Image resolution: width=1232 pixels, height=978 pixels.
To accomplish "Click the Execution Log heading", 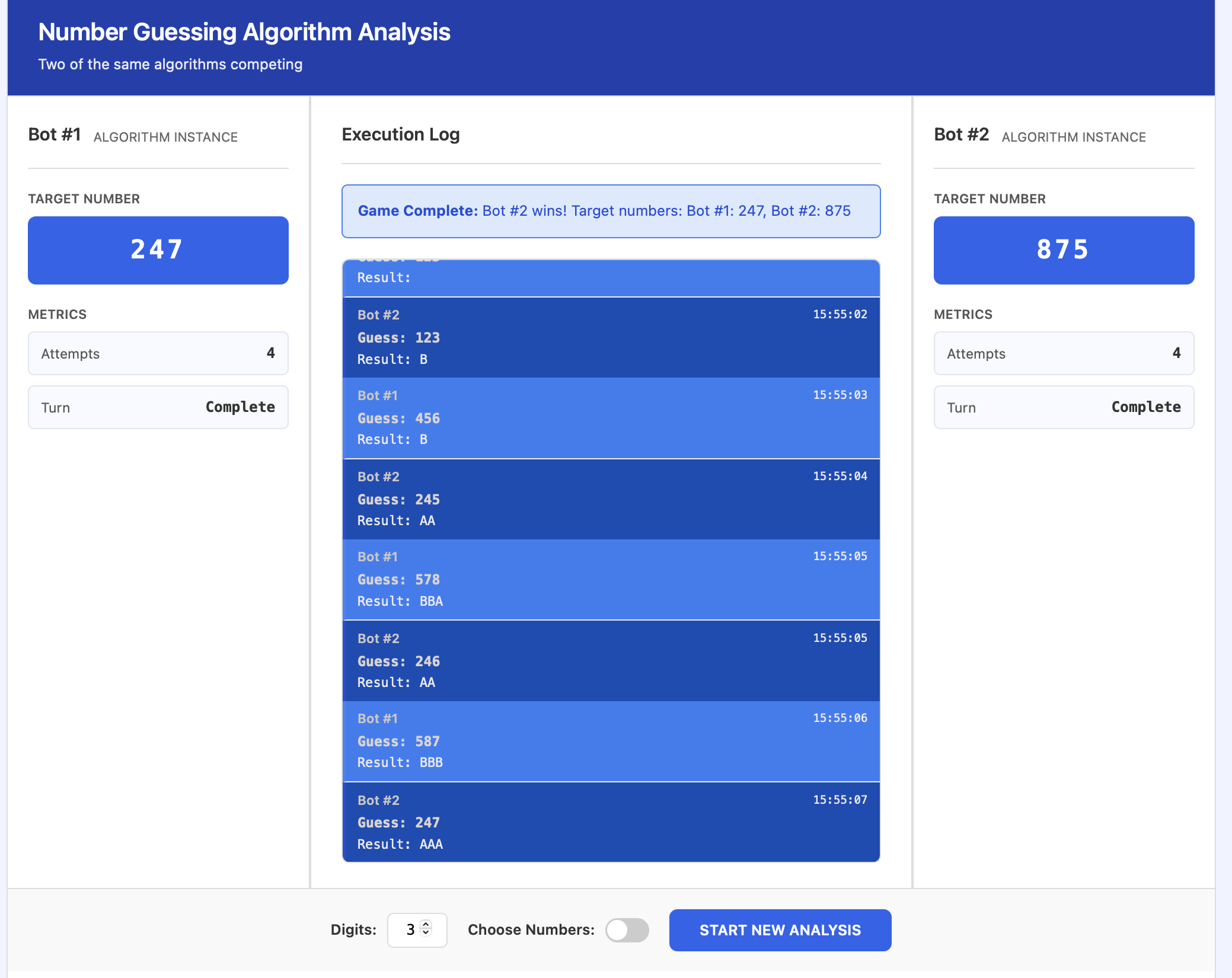I will 400,135.
